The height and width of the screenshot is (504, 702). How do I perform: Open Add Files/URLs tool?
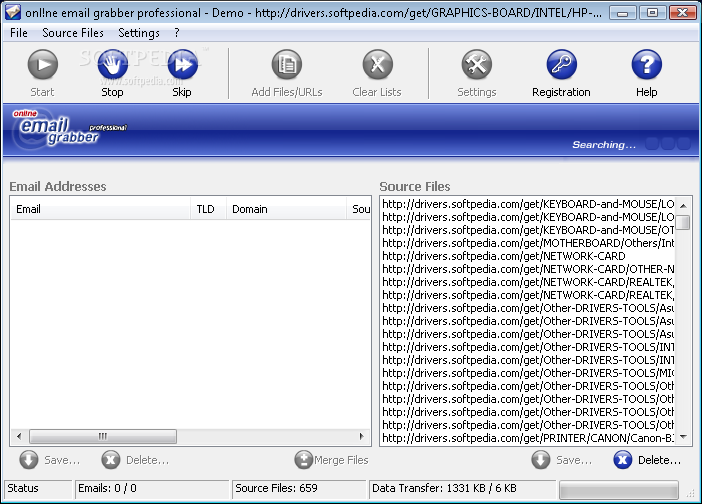287,65
